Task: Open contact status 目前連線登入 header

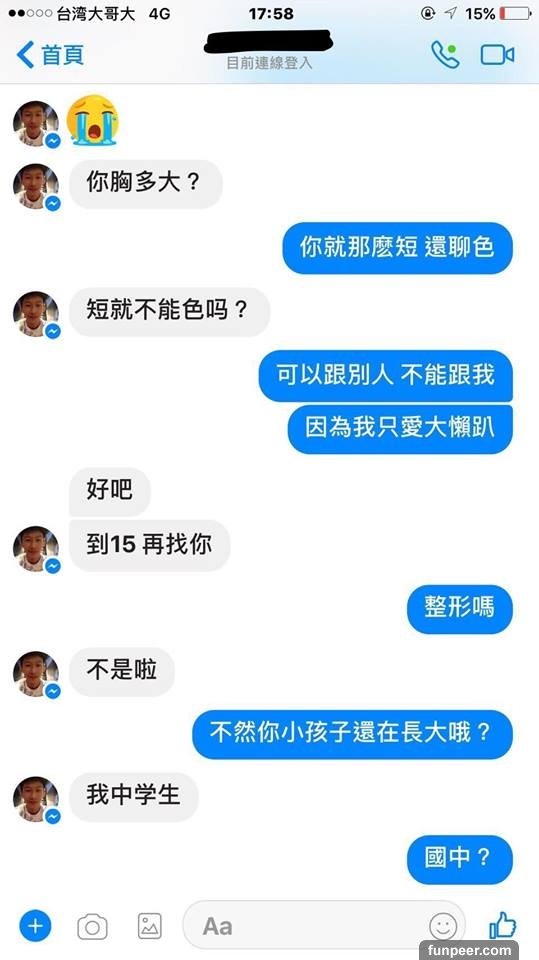Action: (x=270, y=63)
